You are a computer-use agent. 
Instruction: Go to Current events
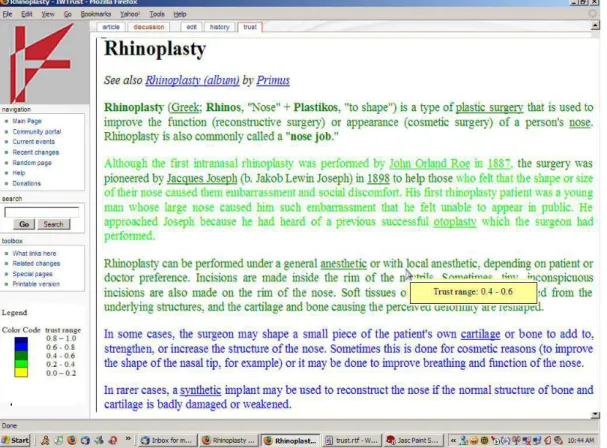[34, 142]
